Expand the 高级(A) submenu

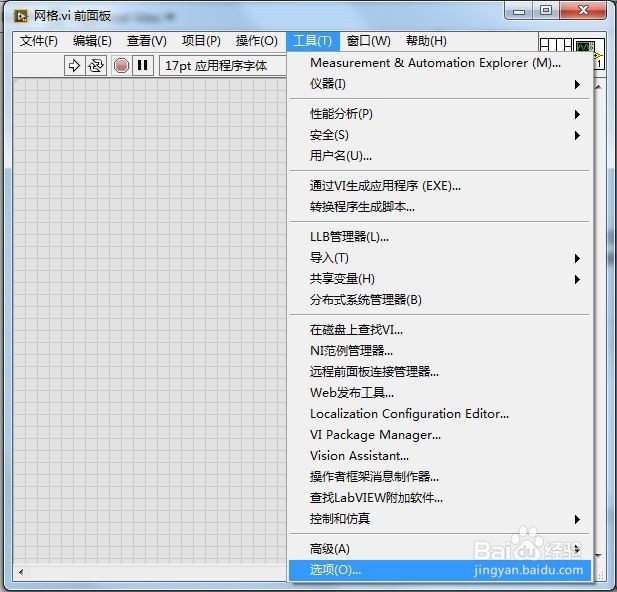click(x=440, y=549)
